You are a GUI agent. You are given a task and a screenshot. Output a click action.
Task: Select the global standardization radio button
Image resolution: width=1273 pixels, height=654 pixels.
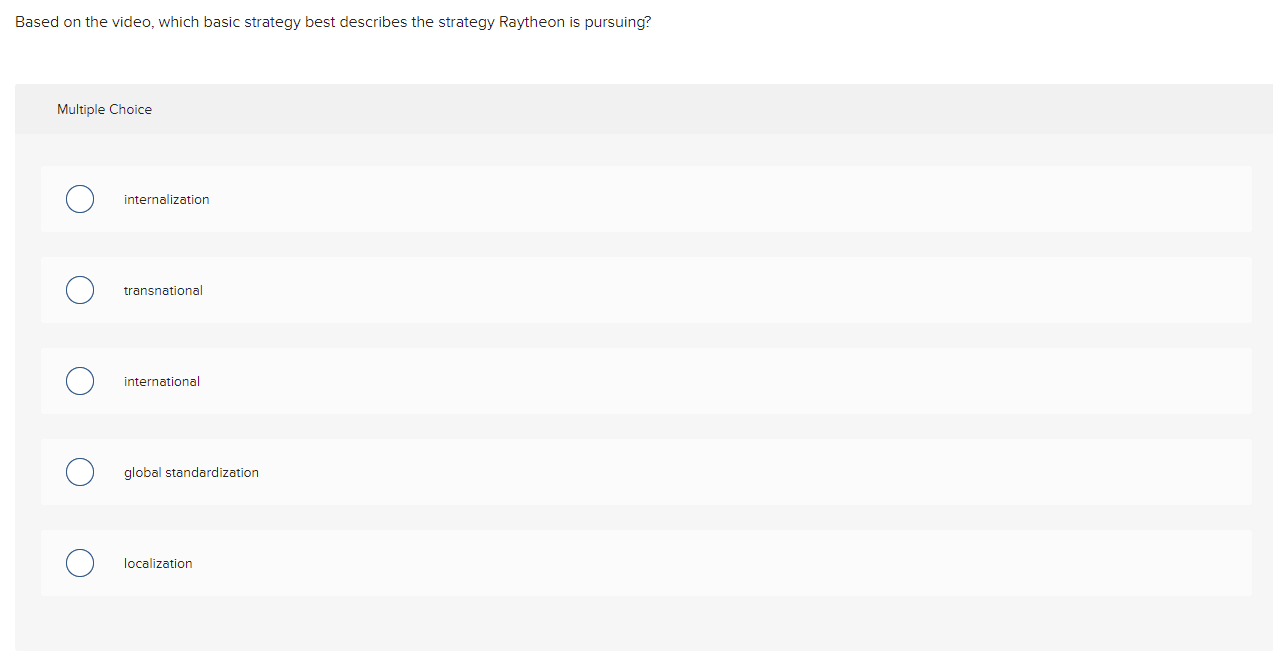80,472
